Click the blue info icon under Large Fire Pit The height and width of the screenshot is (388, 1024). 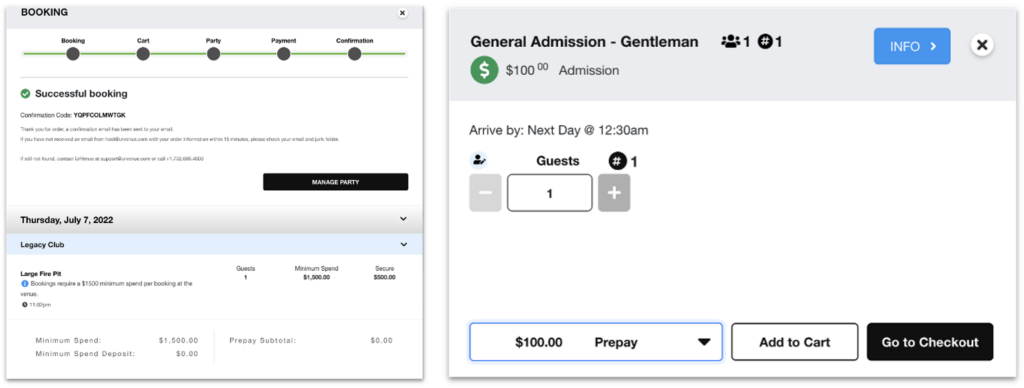pyautogui.click(x=25, y=284)
